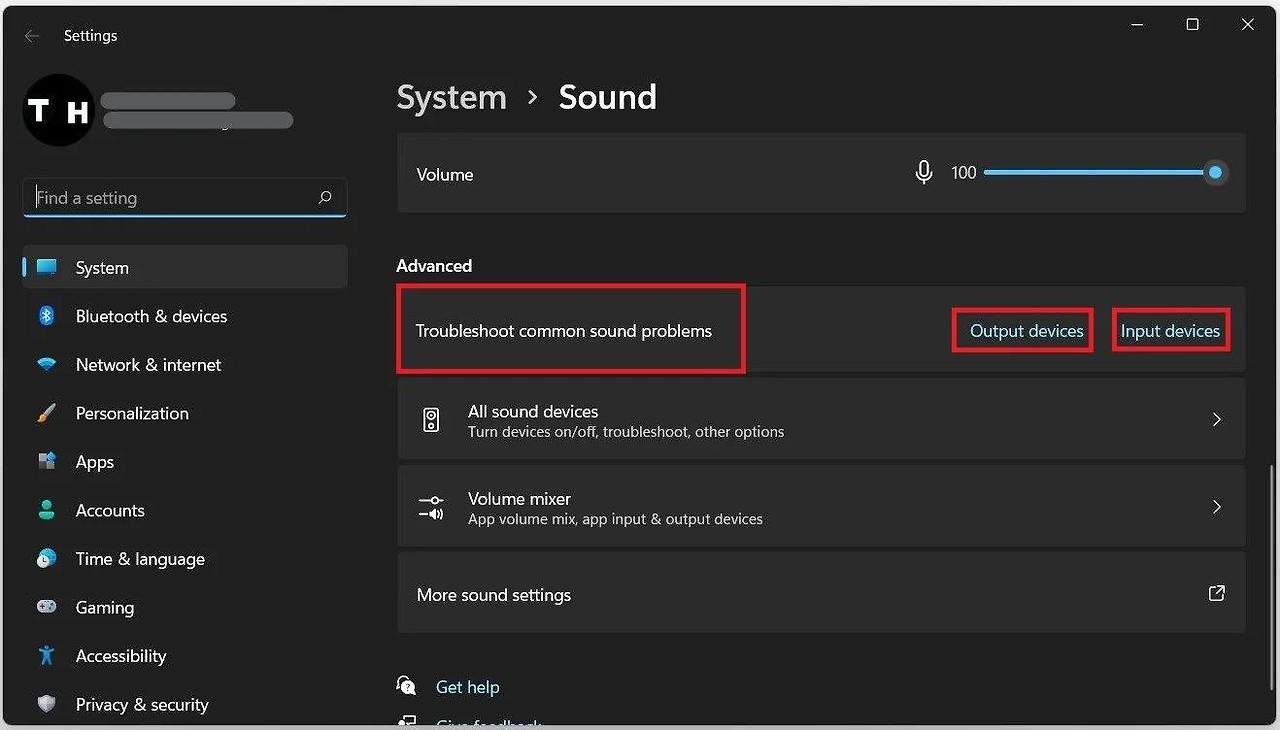Select Time & language
Viewport: 1280px width, 730px height.
click(185, 559)
